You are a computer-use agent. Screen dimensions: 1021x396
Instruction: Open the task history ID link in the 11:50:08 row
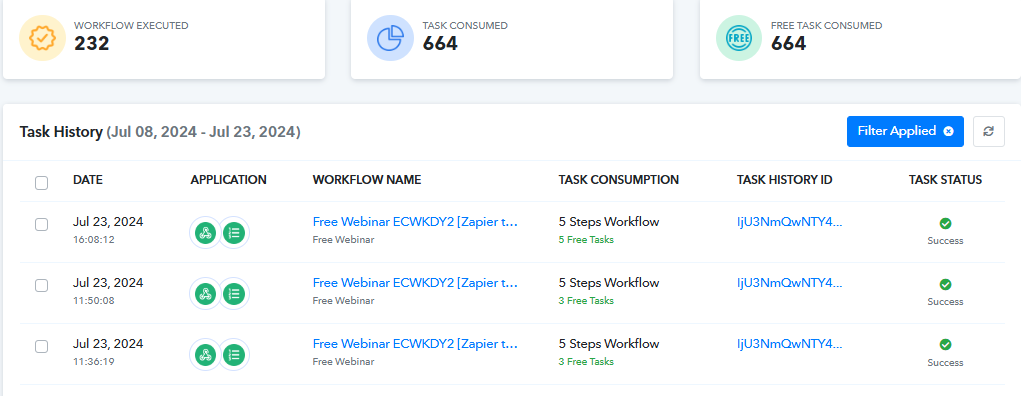pyautogui.click(x=789, y=283)
